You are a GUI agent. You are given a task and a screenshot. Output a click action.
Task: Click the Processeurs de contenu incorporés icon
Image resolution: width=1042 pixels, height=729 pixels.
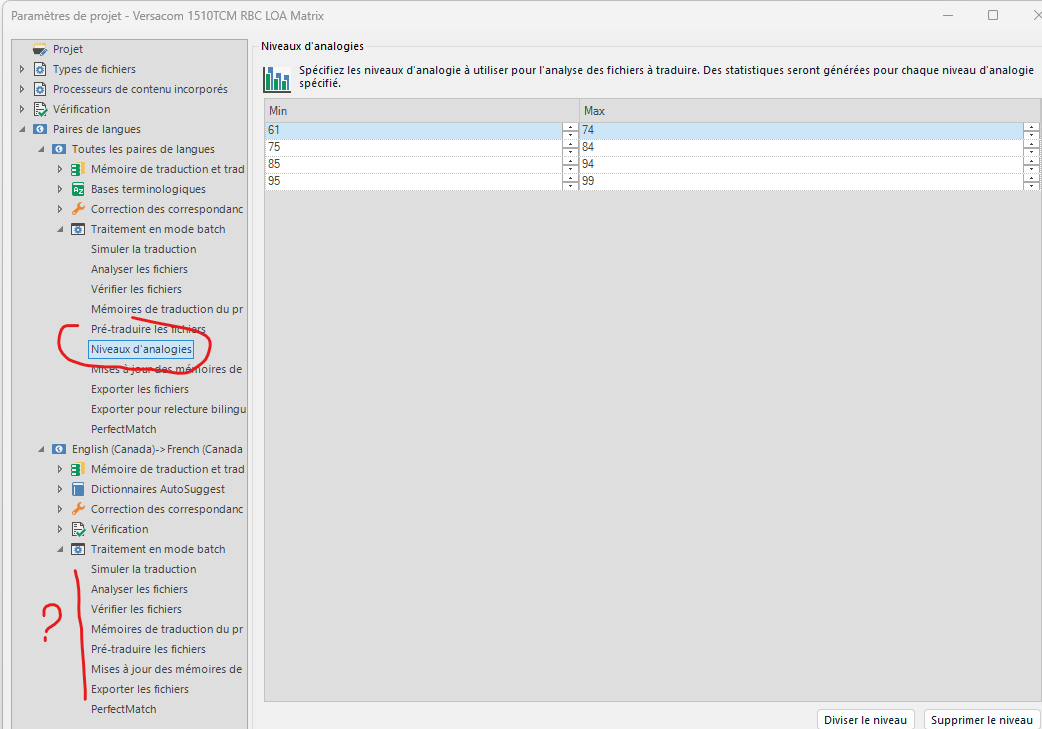point(40,89)
